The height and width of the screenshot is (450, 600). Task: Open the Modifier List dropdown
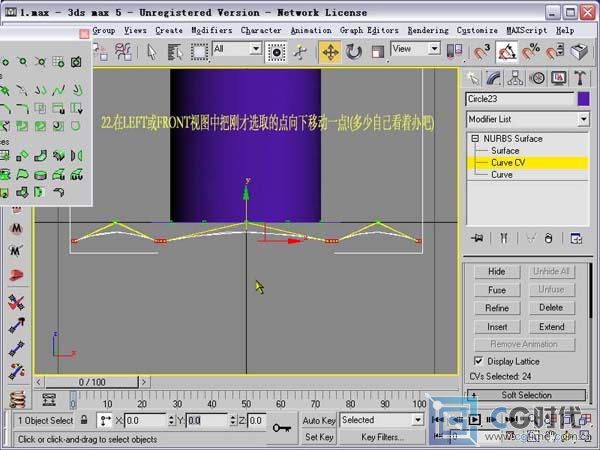pyautogui.click(x=528, y=119)
